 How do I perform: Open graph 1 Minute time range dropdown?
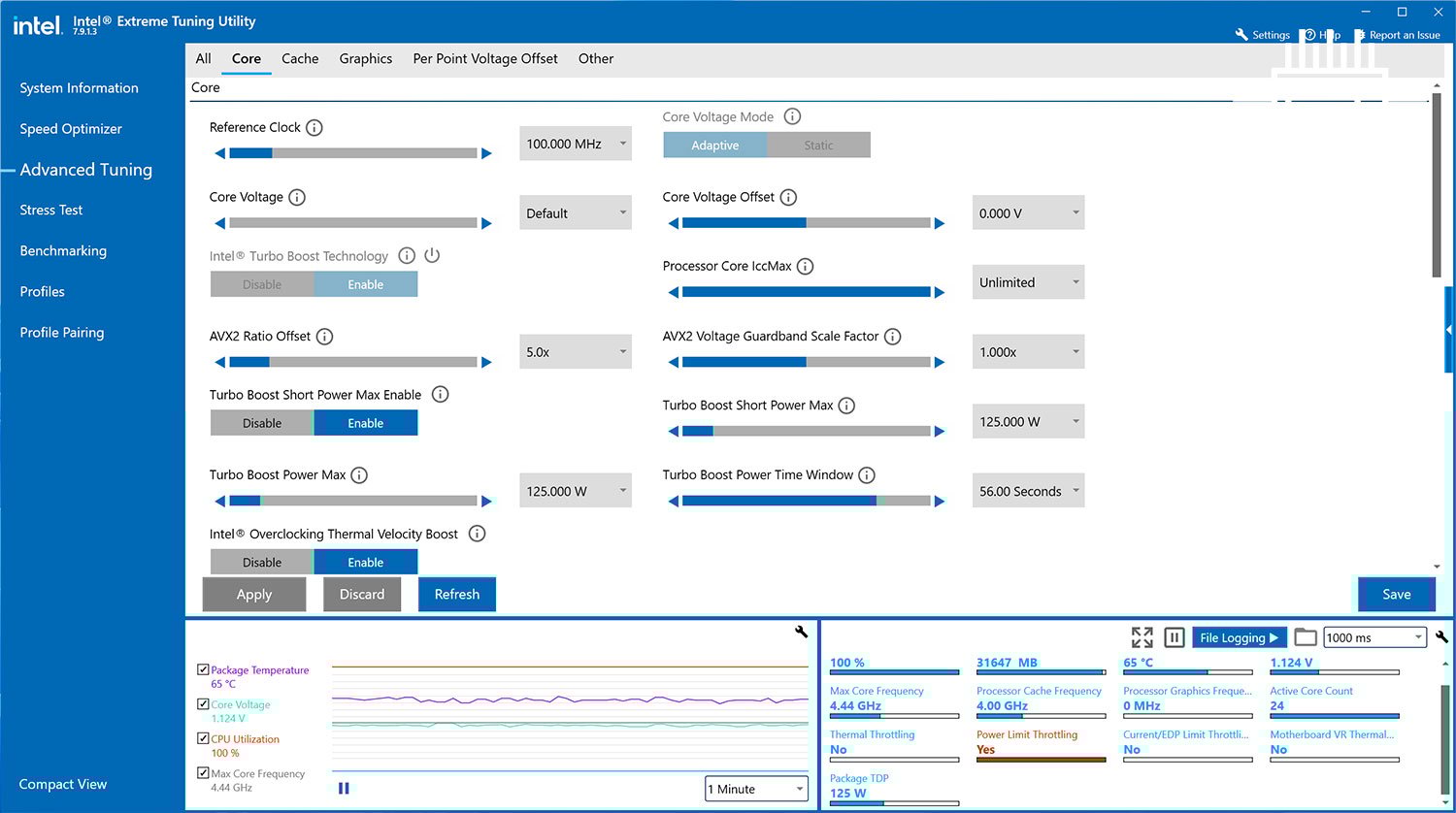coord(756,789)
